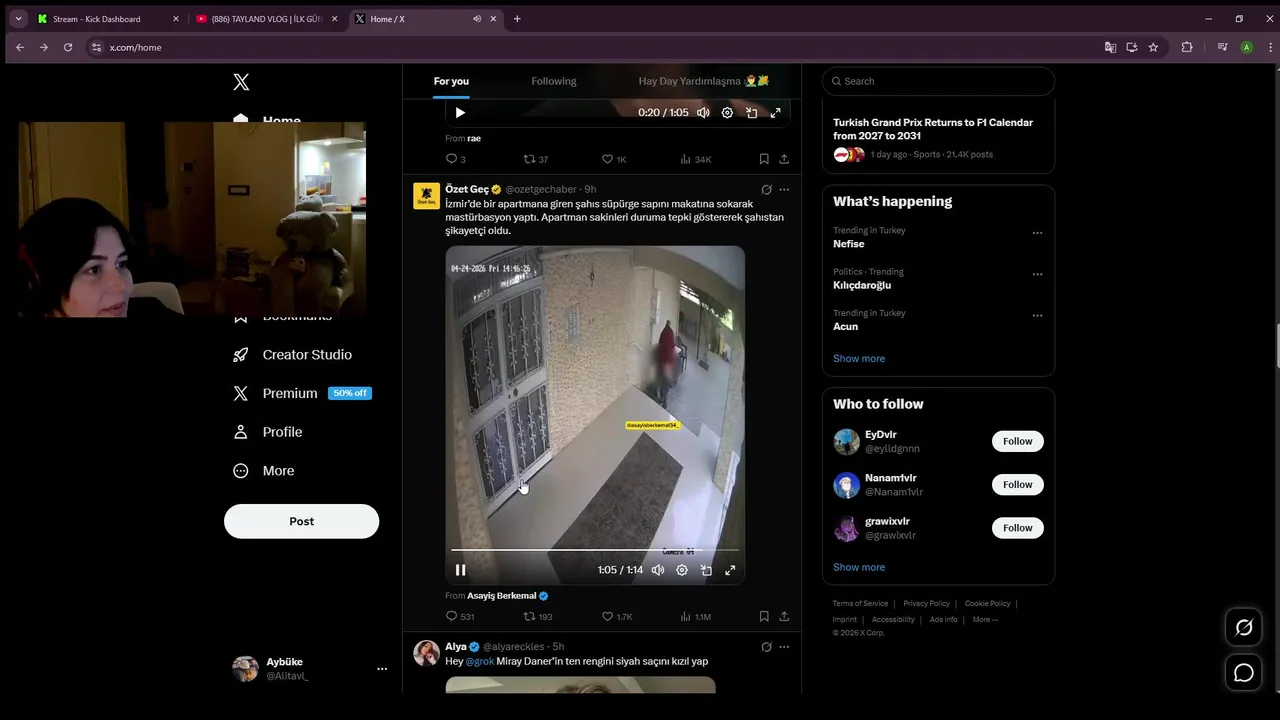The height and width of the screenshot is (720, 1280).
Task: Bookmark this page with star icon
Action: tap(1153, 47)
